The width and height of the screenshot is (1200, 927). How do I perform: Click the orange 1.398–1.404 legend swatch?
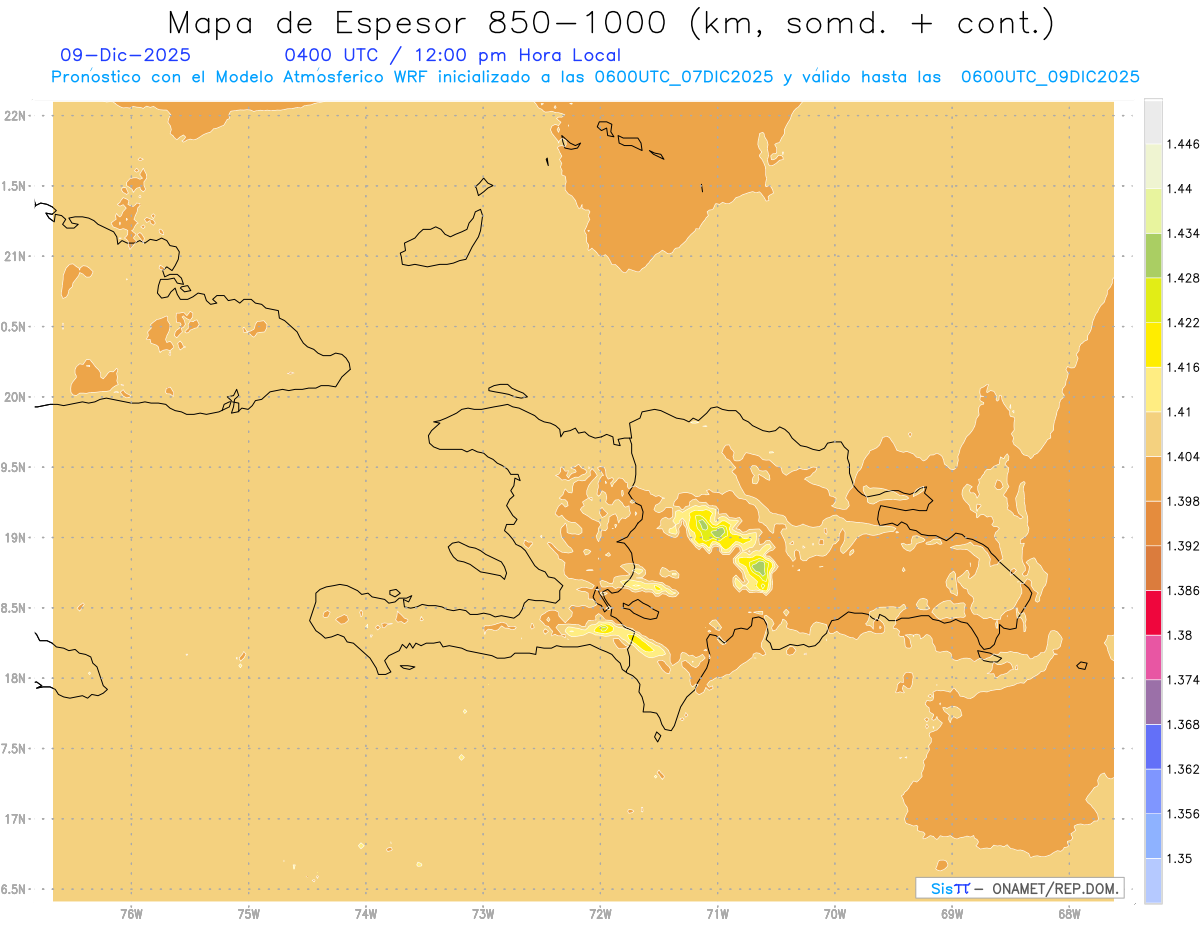pos(1153,478)
